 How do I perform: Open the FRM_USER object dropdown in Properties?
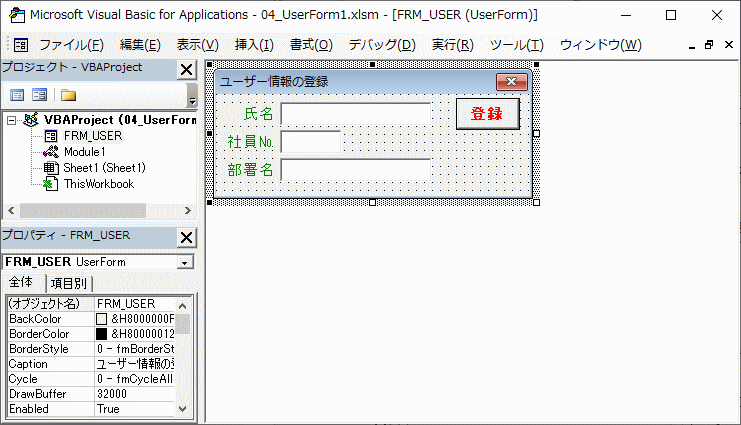[185, 262]
